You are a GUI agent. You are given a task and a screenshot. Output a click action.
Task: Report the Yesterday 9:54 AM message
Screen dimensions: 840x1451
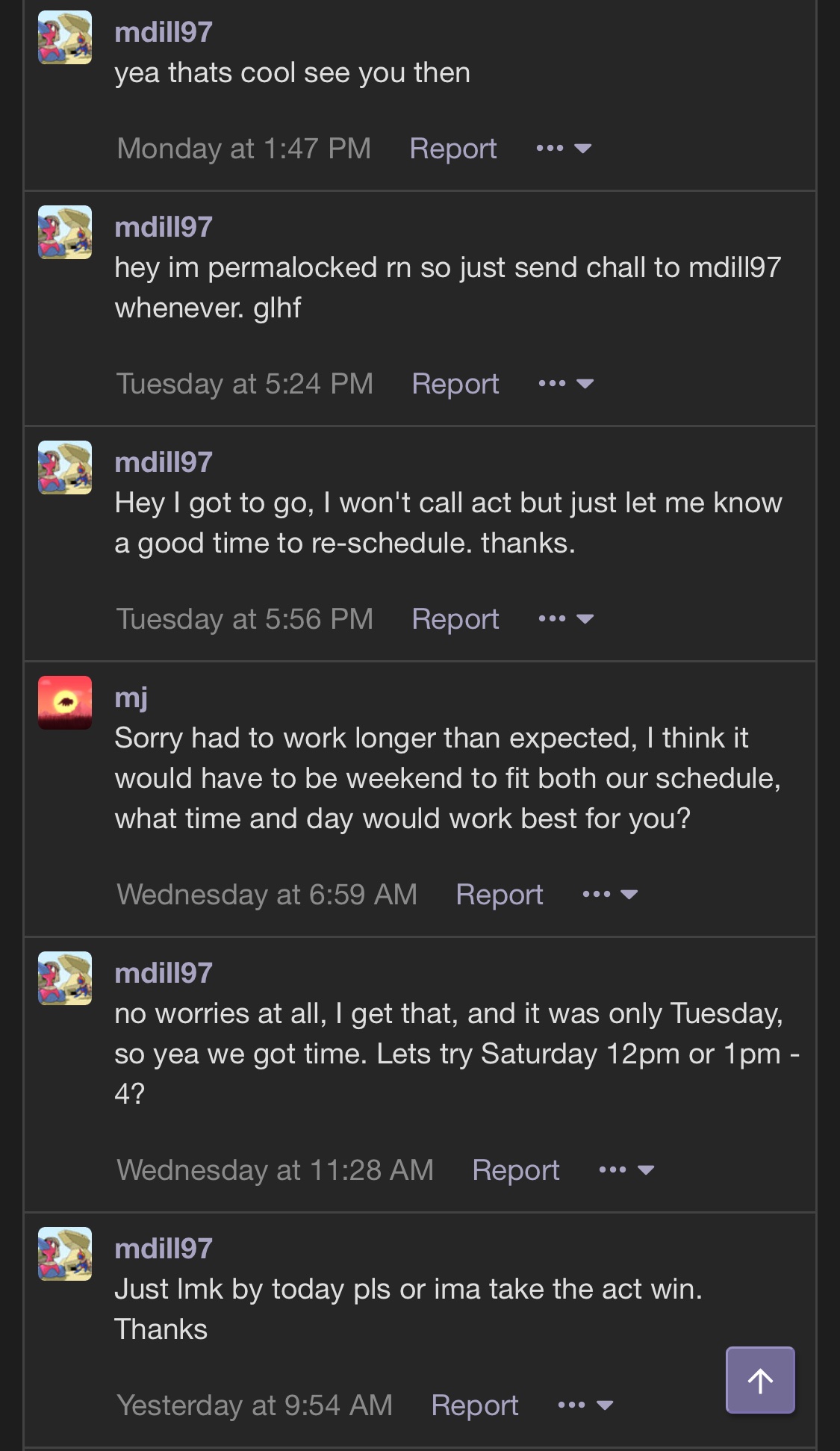pyautogui.click(x=474, y=1405)
